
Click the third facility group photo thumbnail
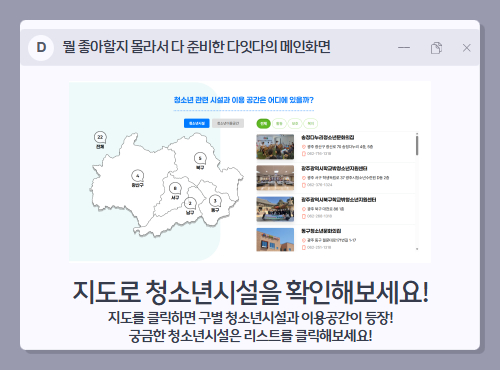pyautogui.click(x=275, y=209)
